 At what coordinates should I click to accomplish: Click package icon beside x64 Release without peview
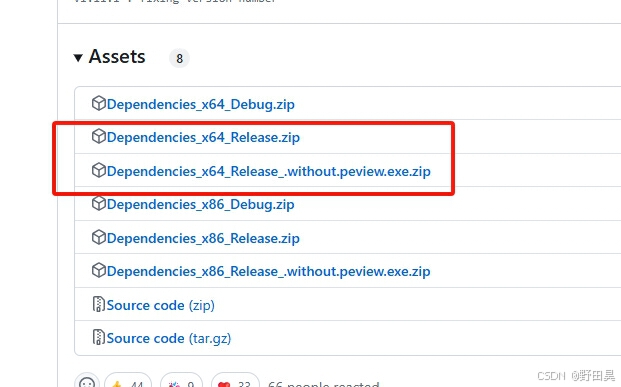[x=99, y=170]
